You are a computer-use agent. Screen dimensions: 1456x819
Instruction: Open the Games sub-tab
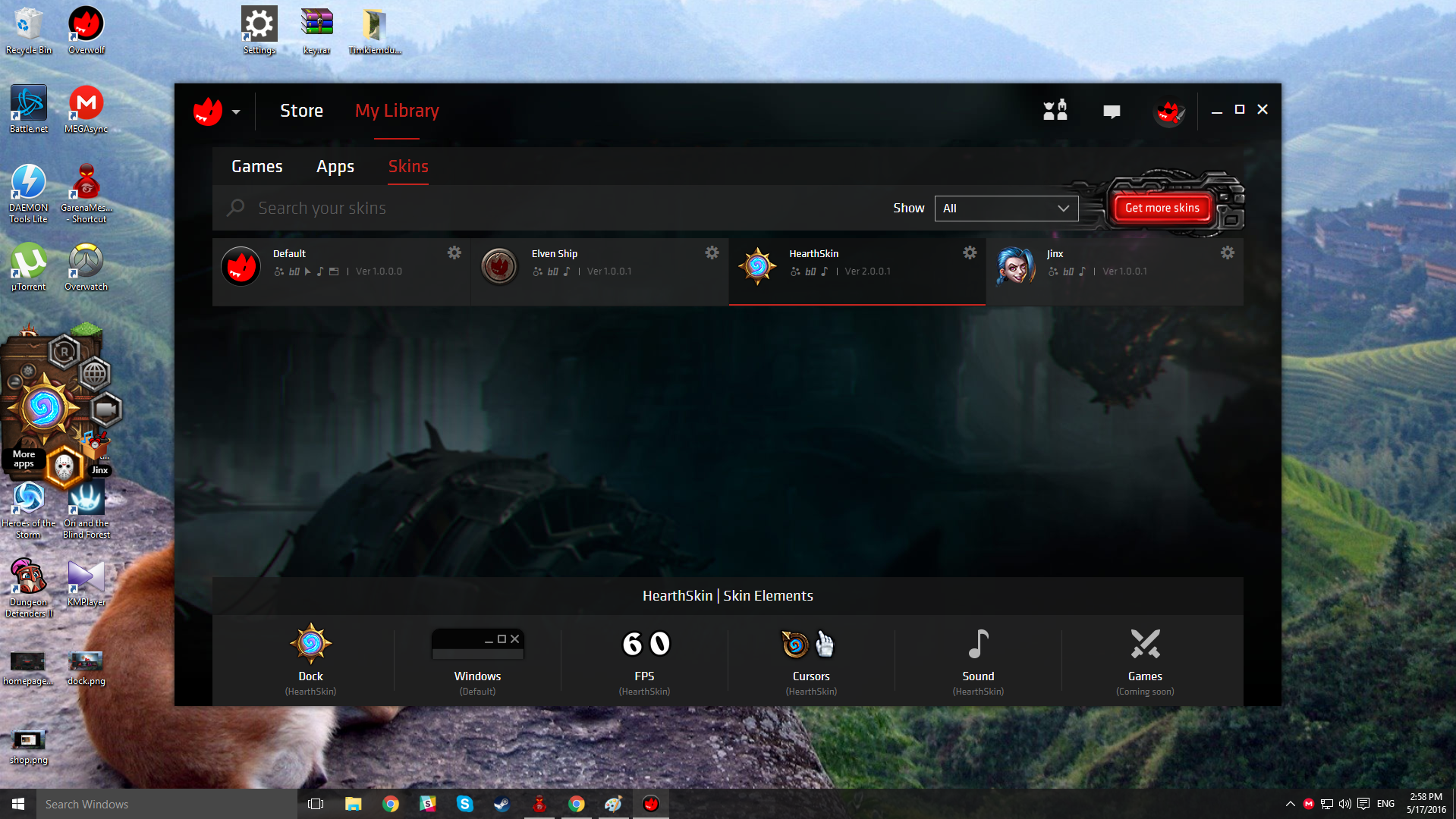point(256,166)
